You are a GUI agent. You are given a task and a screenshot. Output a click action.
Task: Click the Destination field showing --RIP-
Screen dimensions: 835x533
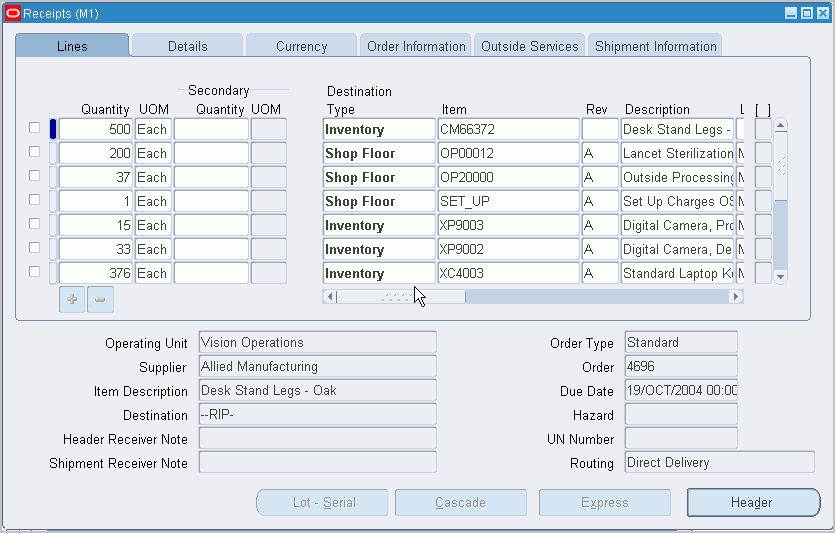click(317, 414)
